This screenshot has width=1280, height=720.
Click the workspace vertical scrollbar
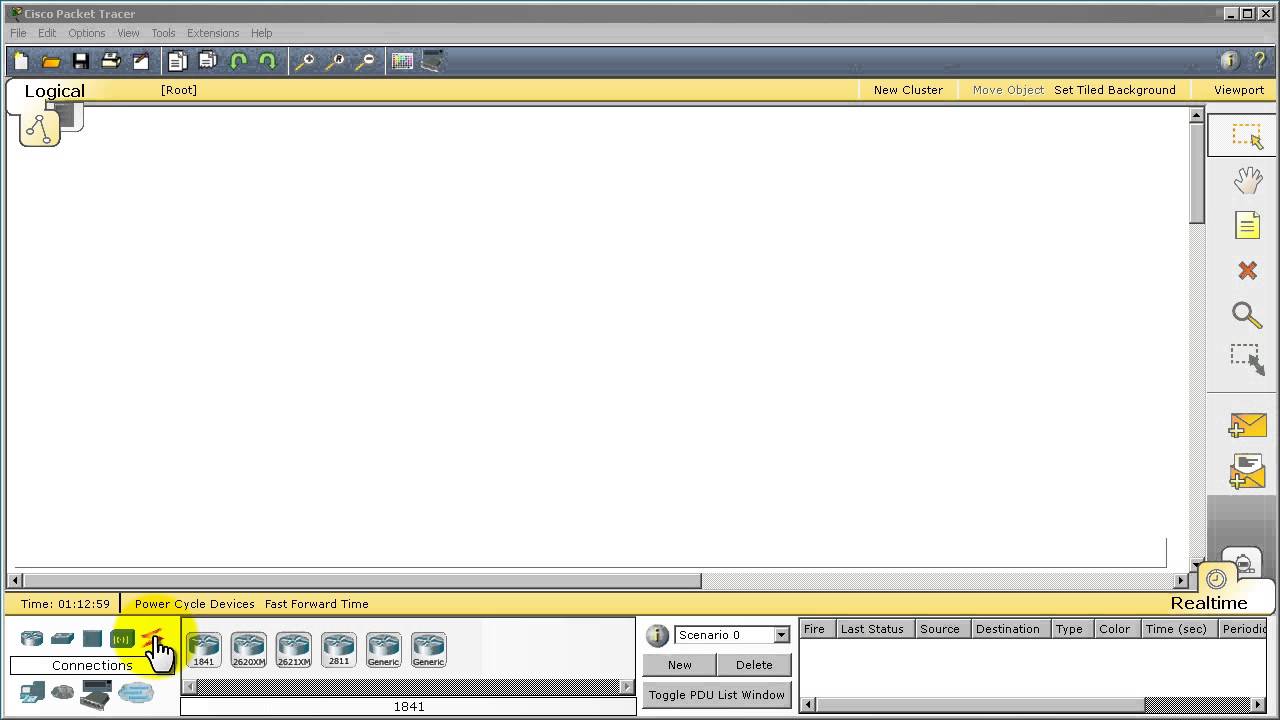pos(1196,173)
